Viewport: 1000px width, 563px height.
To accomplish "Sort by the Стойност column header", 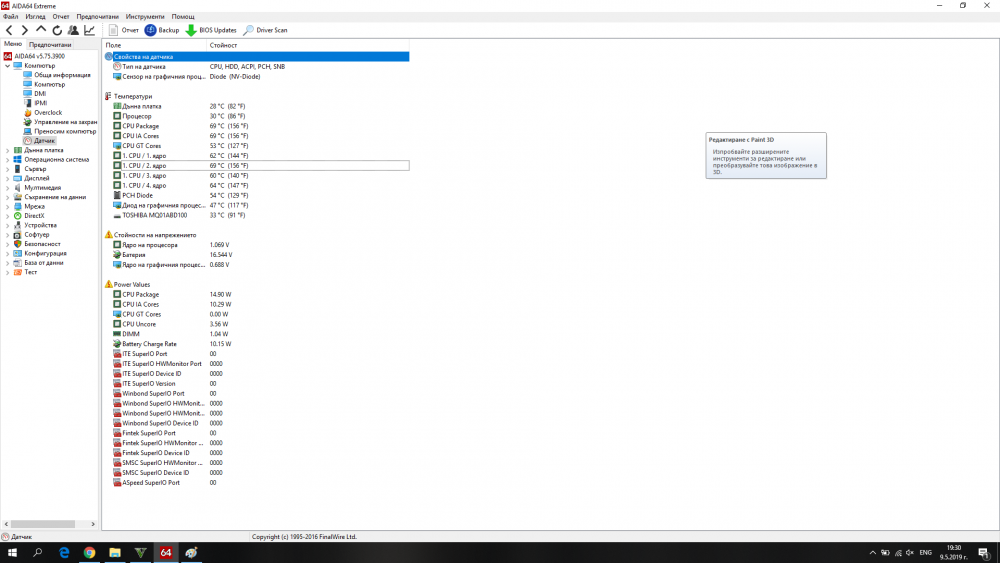I will click(x=308, y=45).
